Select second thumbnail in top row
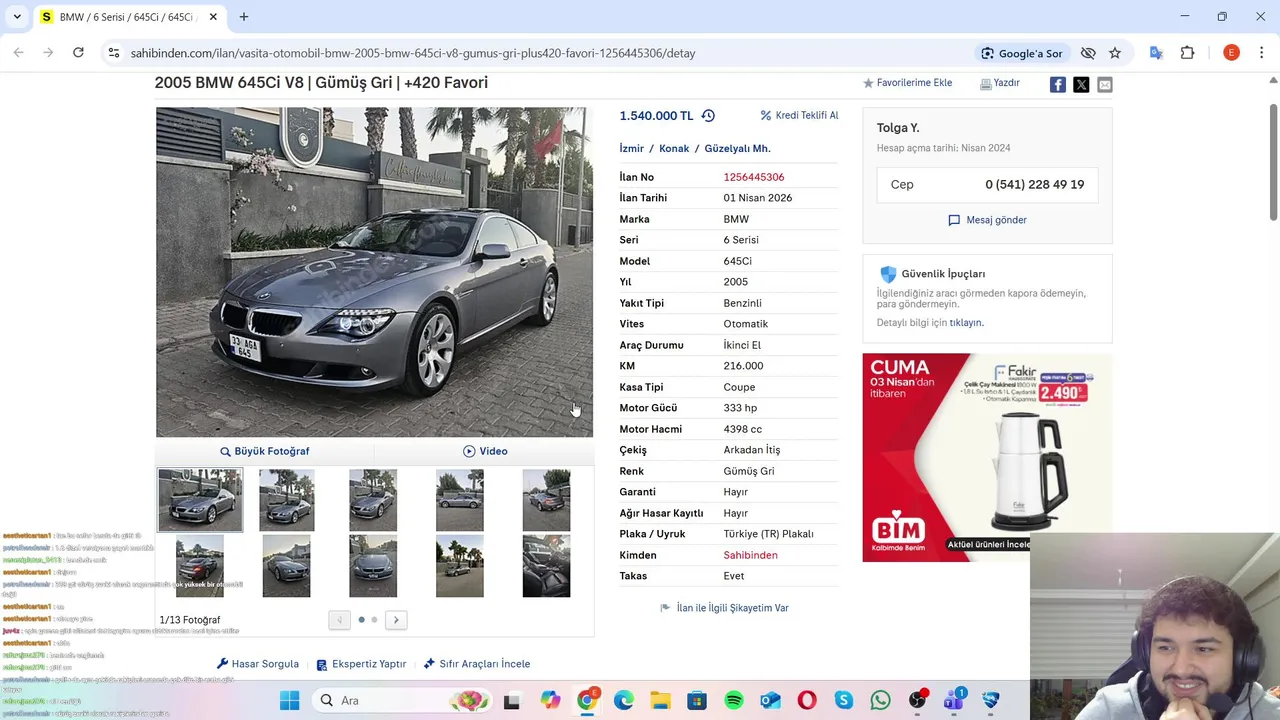This screenshot has width=1280, height=720. [287, 500]
